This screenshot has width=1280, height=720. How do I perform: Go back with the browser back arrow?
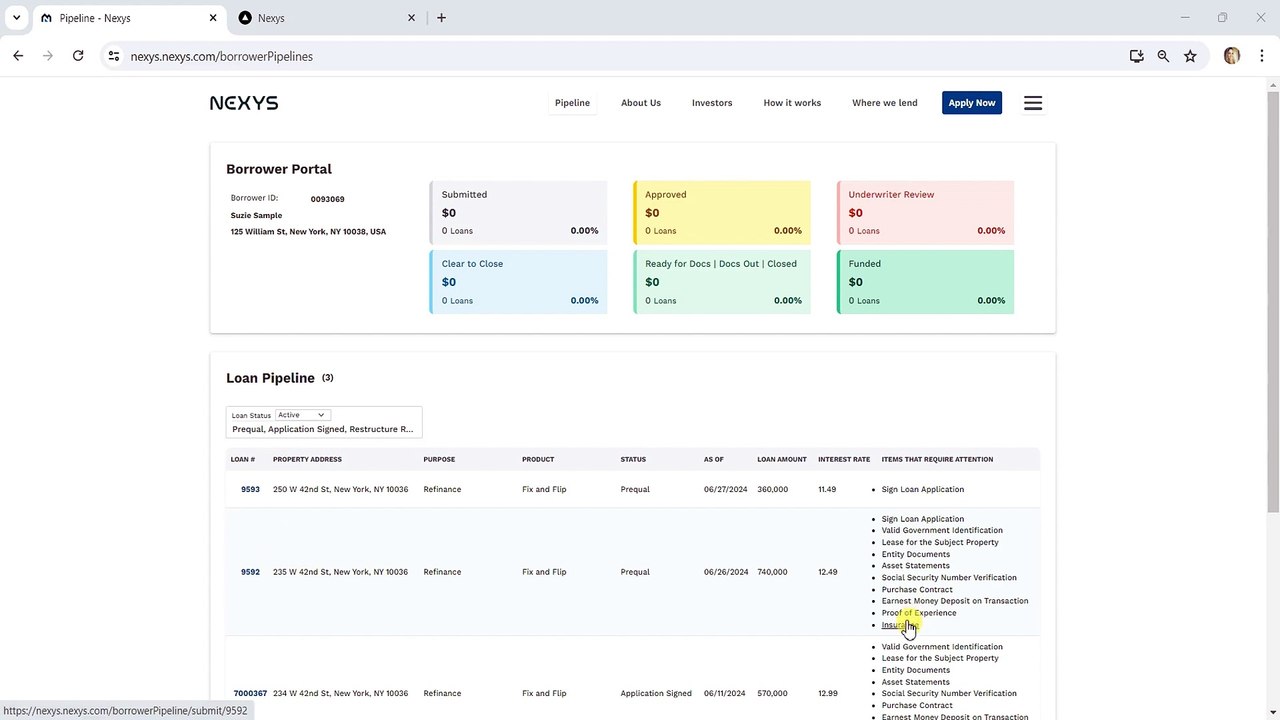point(18,56)
